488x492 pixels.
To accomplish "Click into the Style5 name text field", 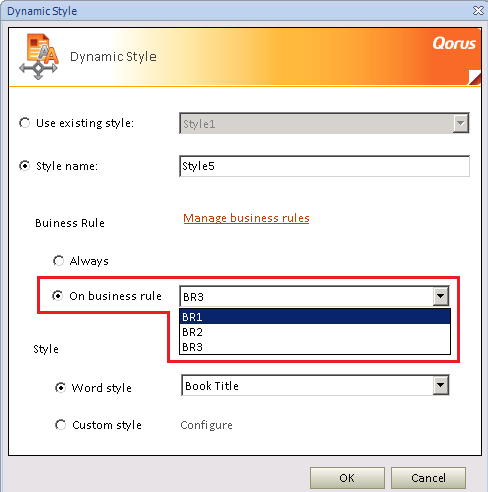I will 324,166.
